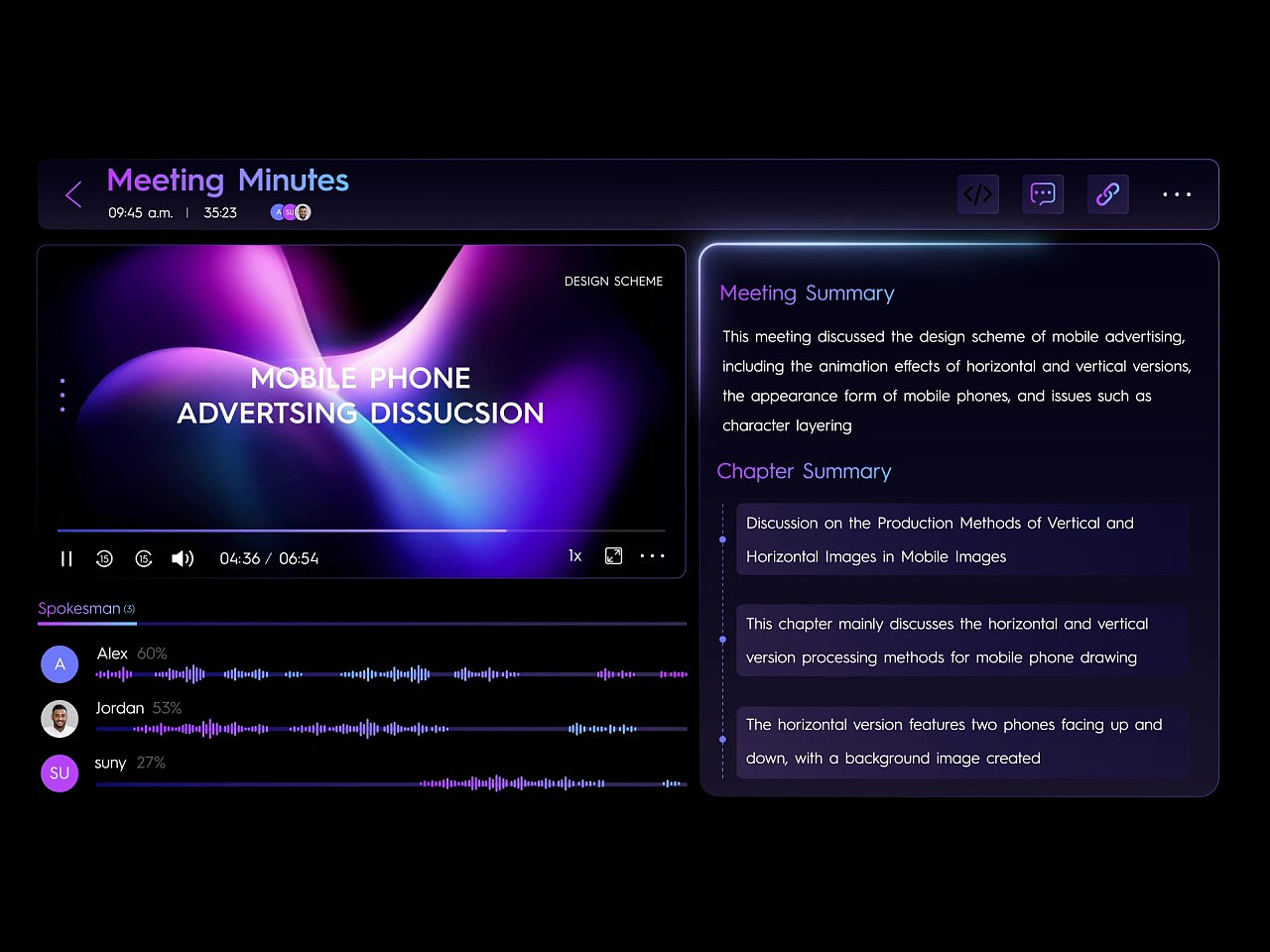Viewport: 1270px width, 952px height.
Task: Click Alex's avatar
Action: pyautogui.click(x=60, y=664)
